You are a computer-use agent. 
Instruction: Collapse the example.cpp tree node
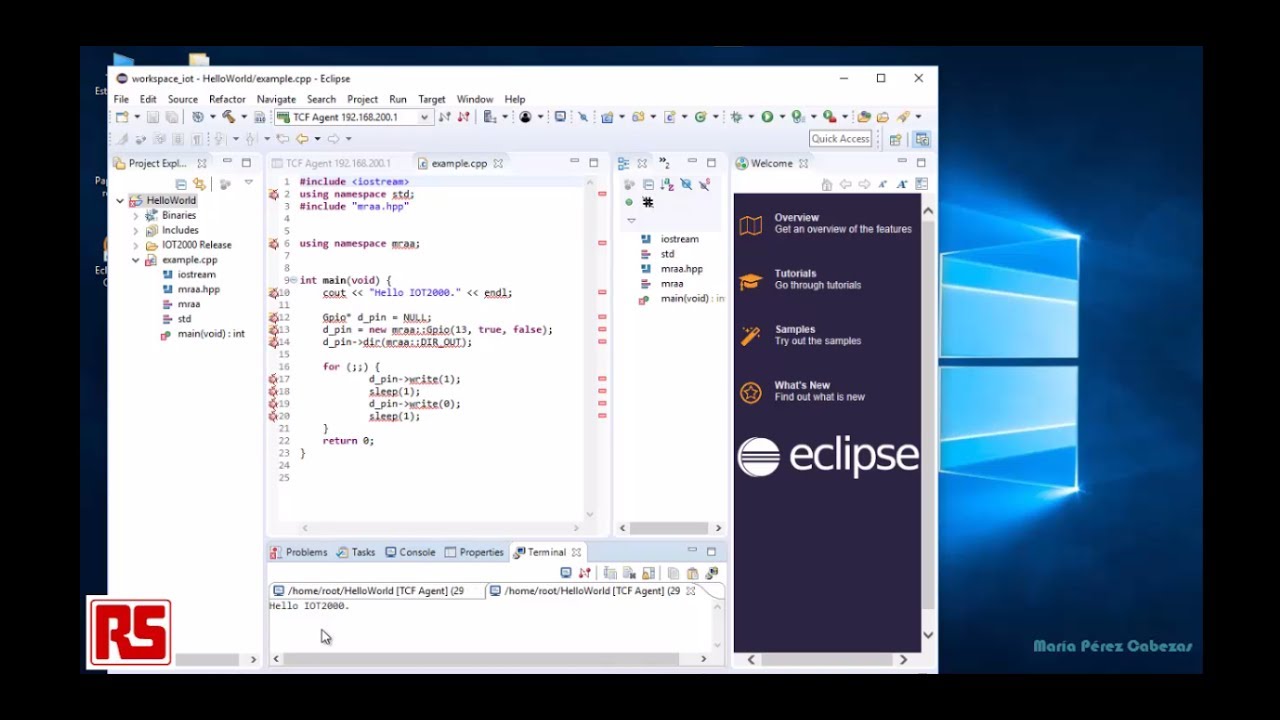[x=136, y=260]
